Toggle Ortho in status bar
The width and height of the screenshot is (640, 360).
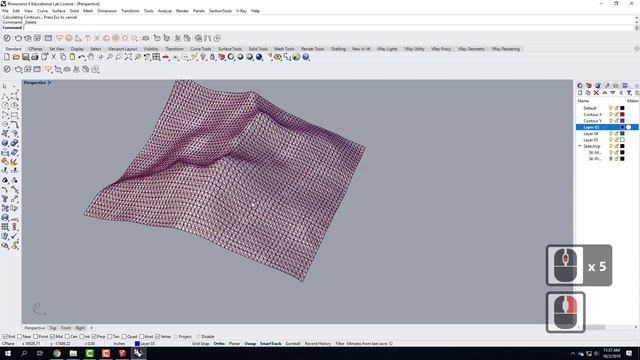click(219, 344)
